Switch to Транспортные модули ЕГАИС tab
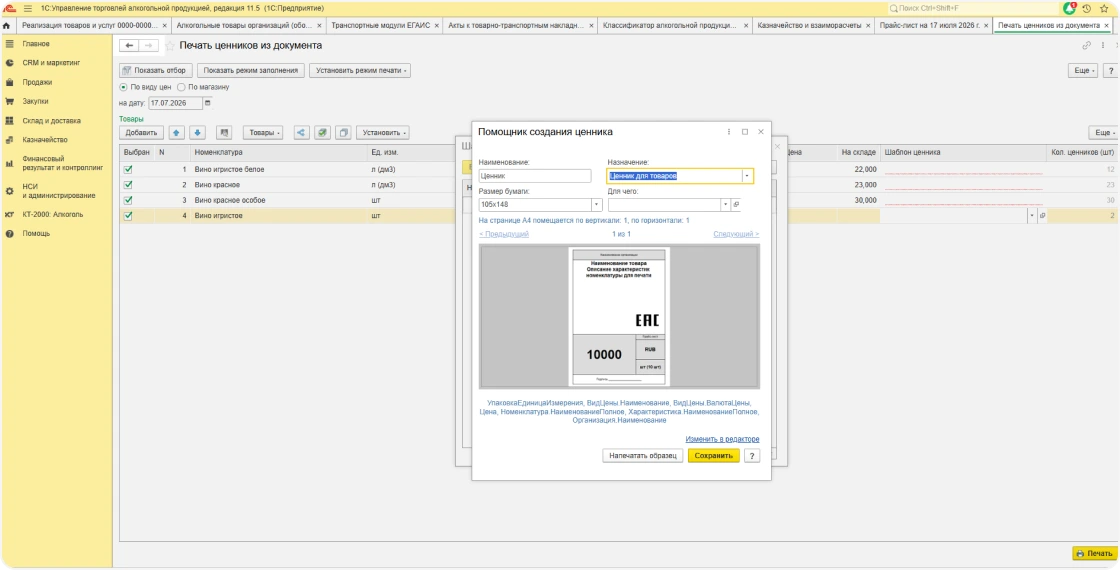Image resolution: width=1120 pixels, height=570 pixels. click(381, 26)
